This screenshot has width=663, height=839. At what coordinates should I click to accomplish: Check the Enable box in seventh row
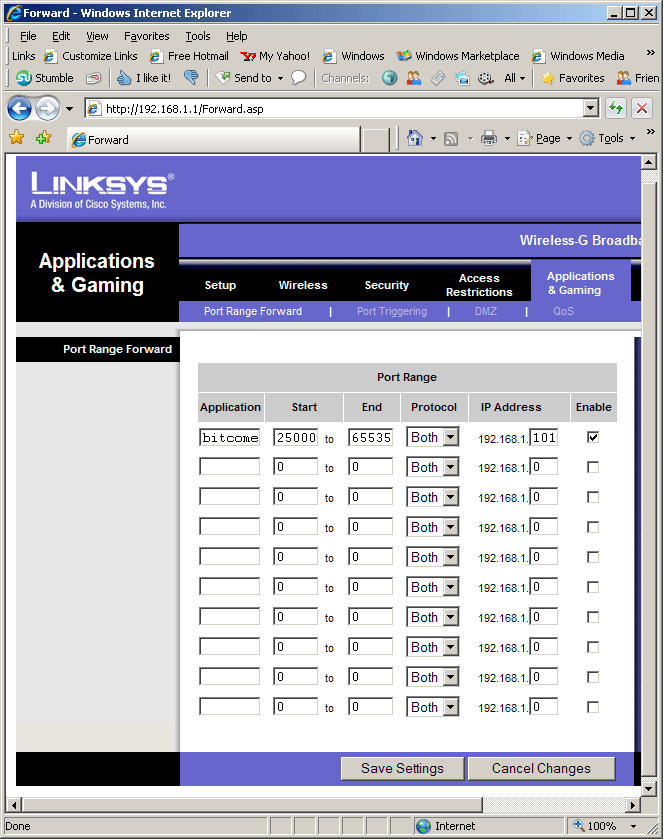pos(593,617)
